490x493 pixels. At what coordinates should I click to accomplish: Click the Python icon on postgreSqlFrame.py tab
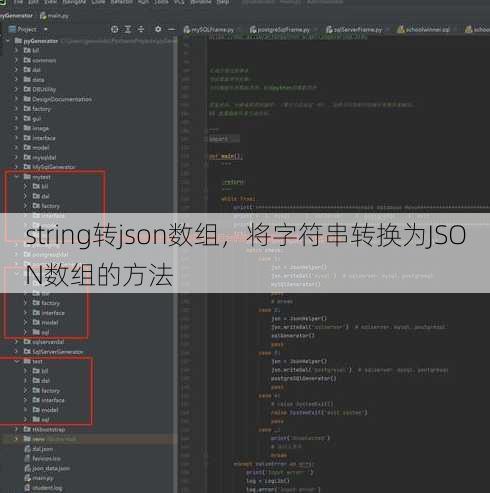(x=253, y=29)
